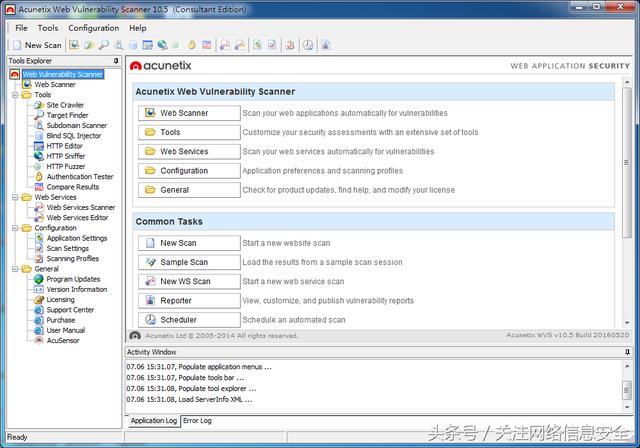640x448 pixels.
Task: Switch to the Application Log tab
Action: point(153,421)
